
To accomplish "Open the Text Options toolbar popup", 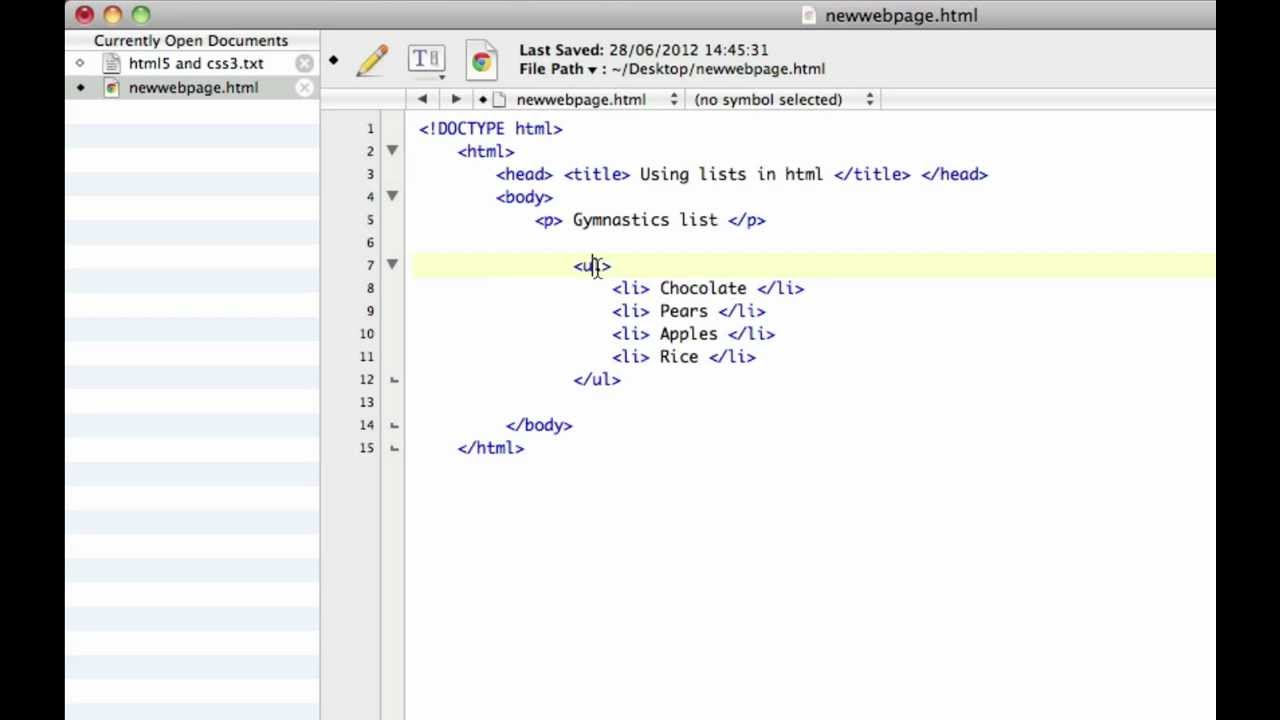I will click(426, 60).
